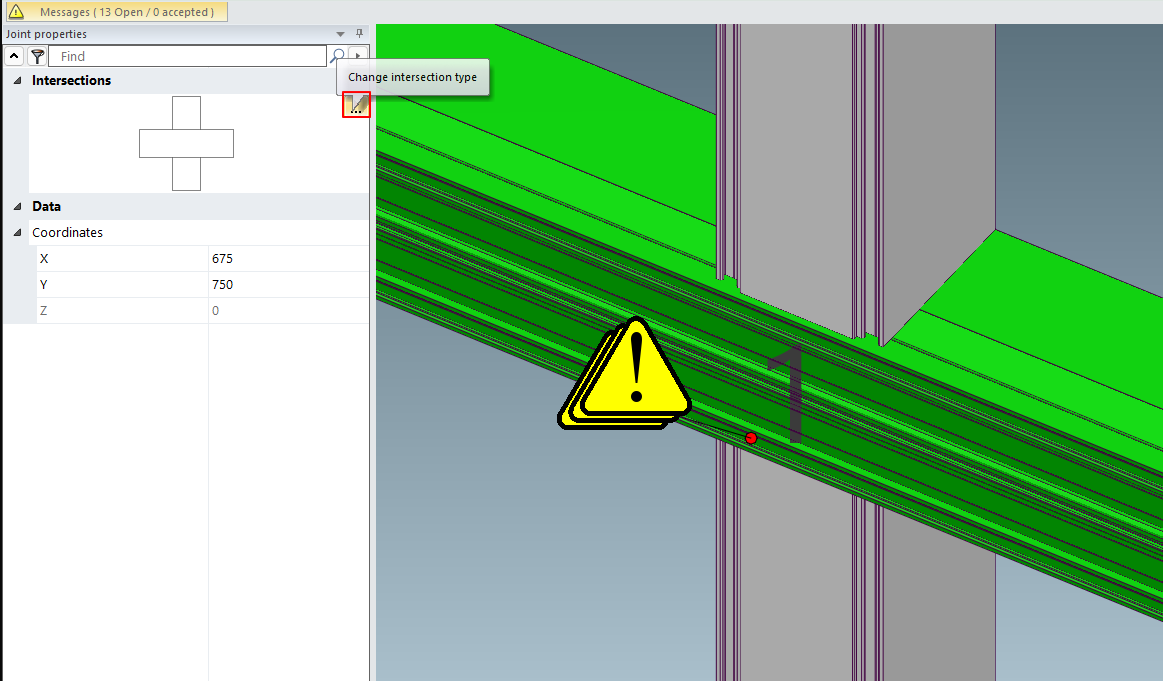Collapse the Intersections section
The width and height of the screenshot is (1163, 681).
click(17, 81)
